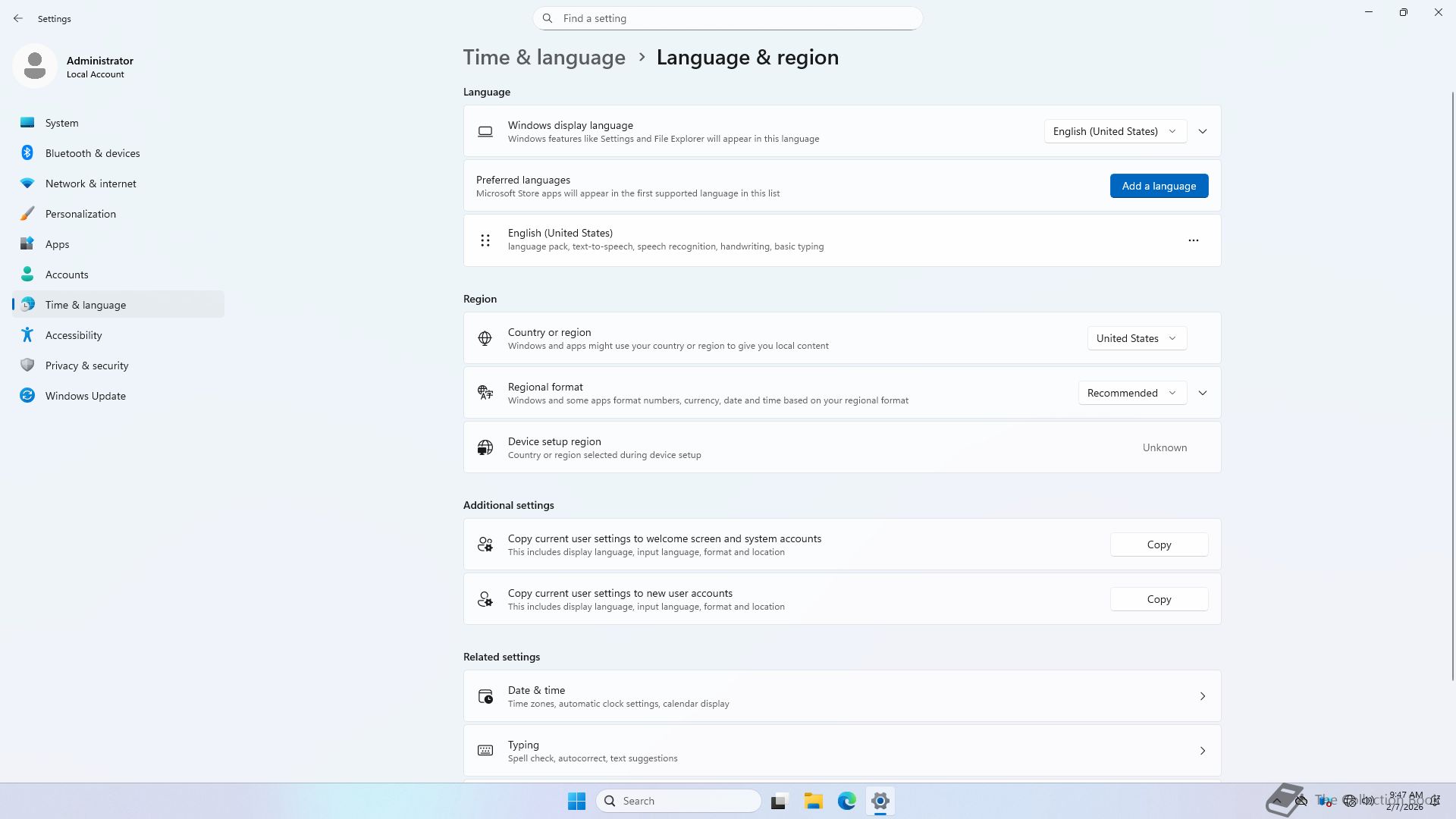Click the Find a setting search box
Screen dimensions: 1456x819
(728, 18)
